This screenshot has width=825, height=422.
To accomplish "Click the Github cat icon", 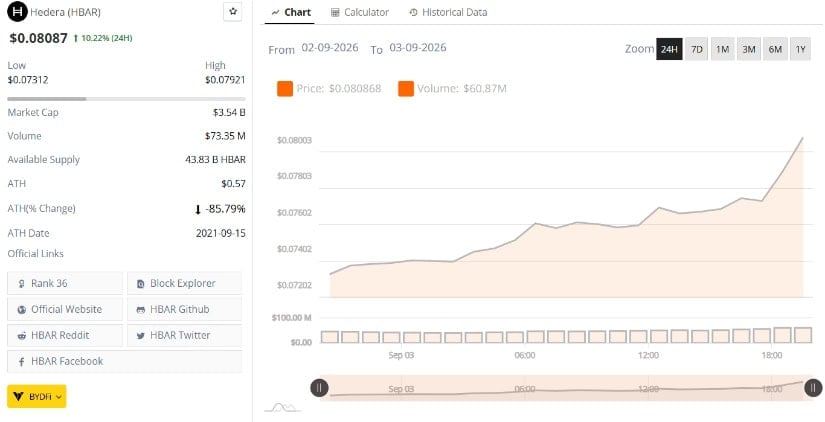I will tap(140, 310).
